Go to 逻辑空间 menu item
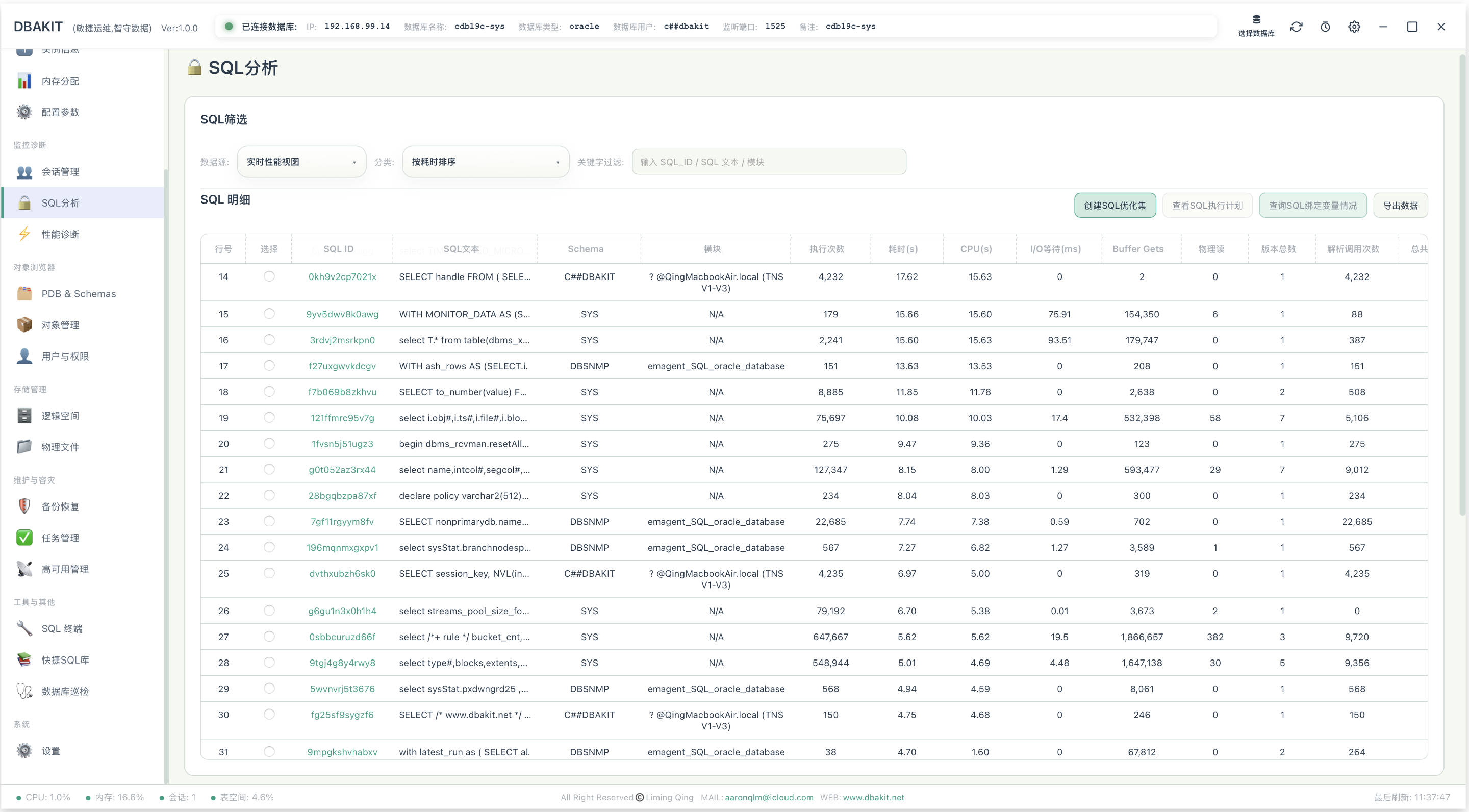This screenshot has width=1469, height=812. pos(83,416)
